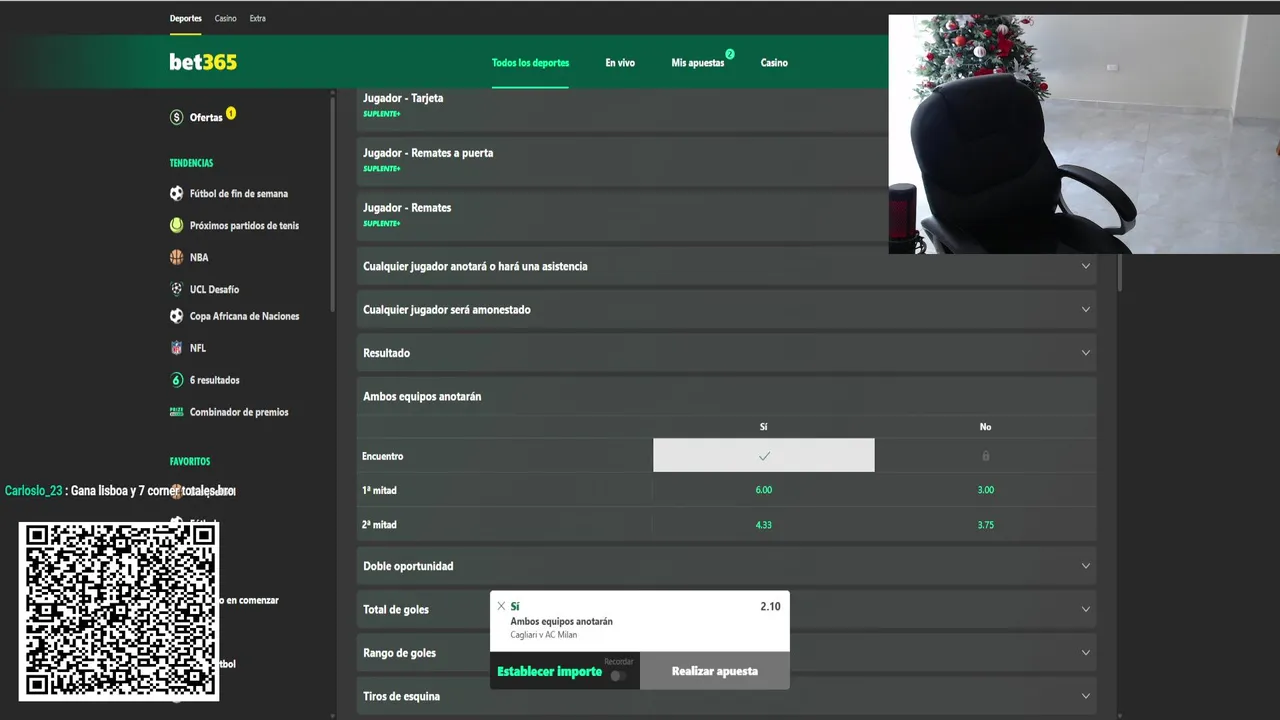This screenshot has width=1280, height=720.
Task: Select 2ª mitad Sí odds 4.33
Action: (x=764, y=525)
